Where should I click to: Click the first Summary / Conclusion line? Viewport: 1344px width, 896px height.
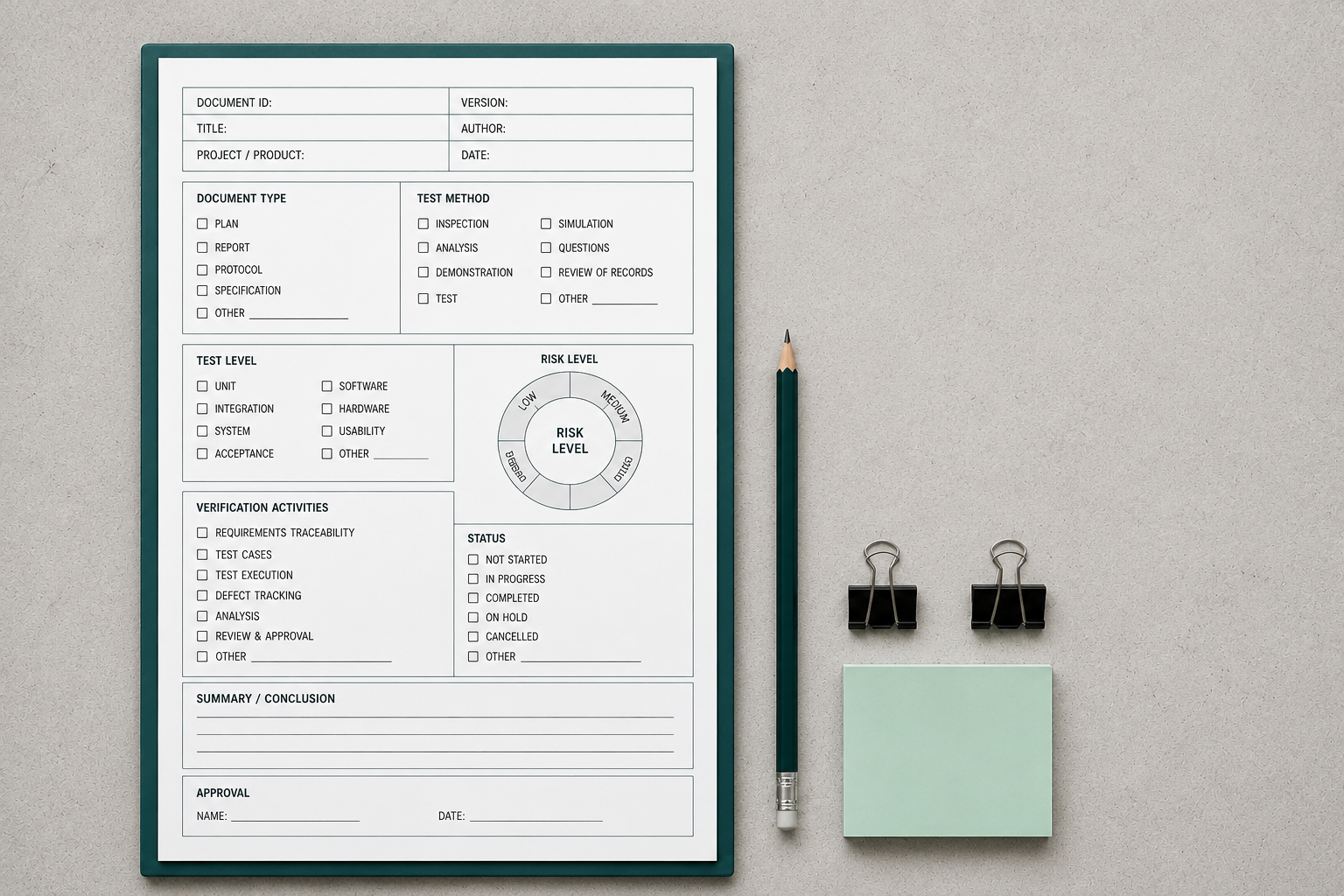(435, 716)
